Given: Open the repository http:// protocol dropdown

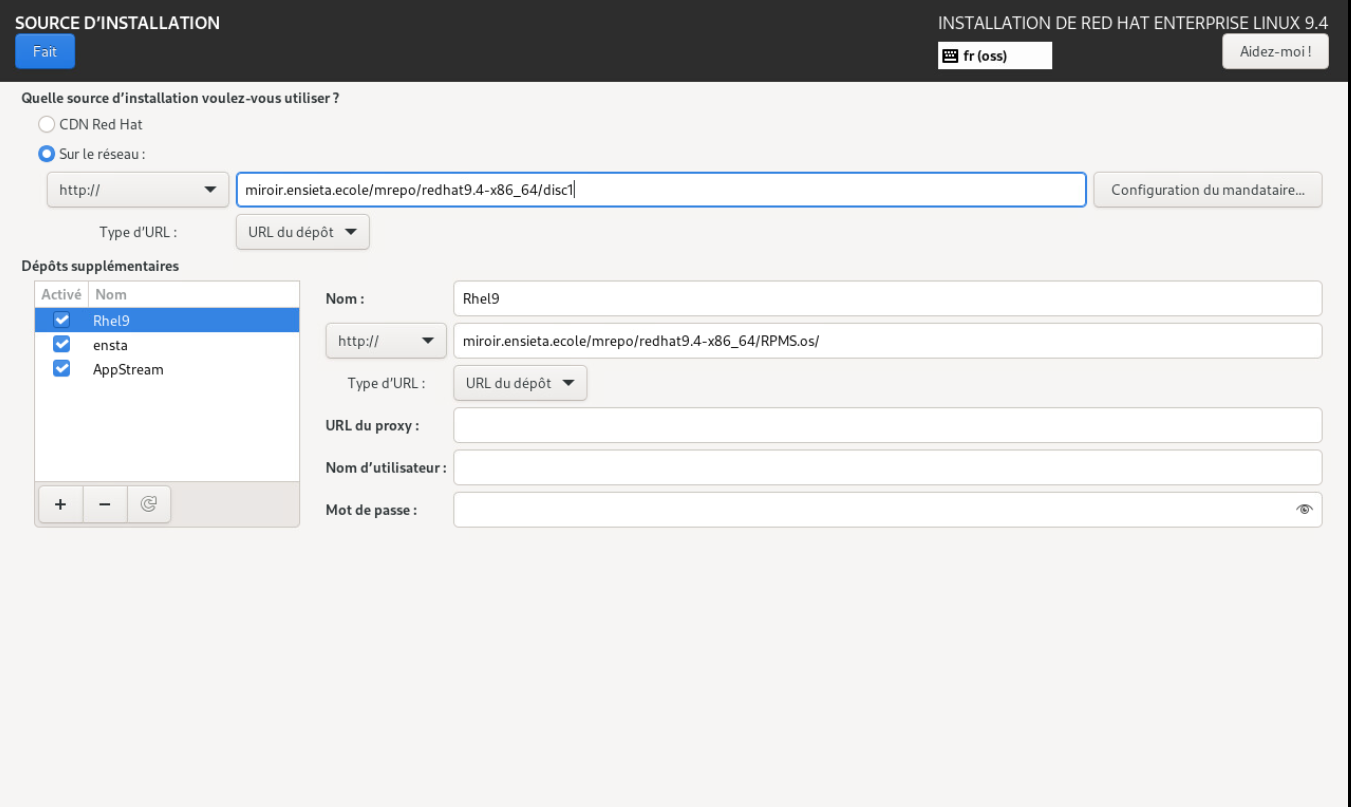Looking at the screenshot, I should [x=386, y=341].
